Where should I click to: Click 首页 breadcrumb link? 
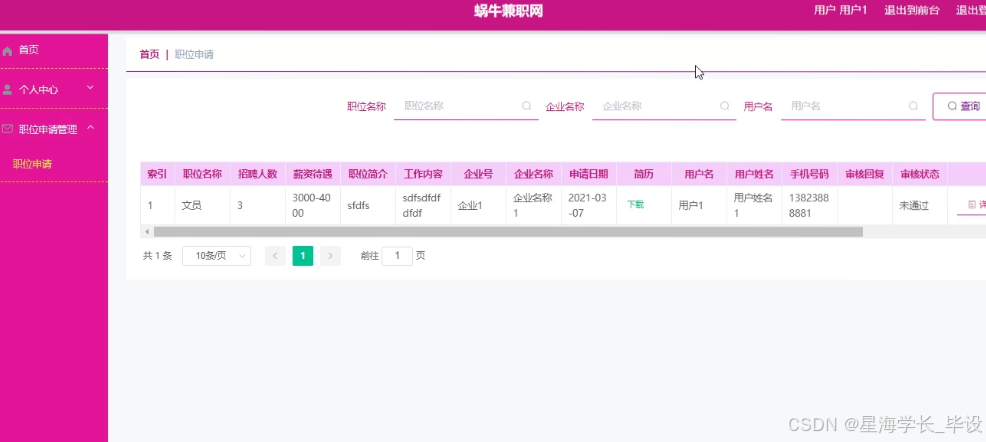click(x=149, y=55)
